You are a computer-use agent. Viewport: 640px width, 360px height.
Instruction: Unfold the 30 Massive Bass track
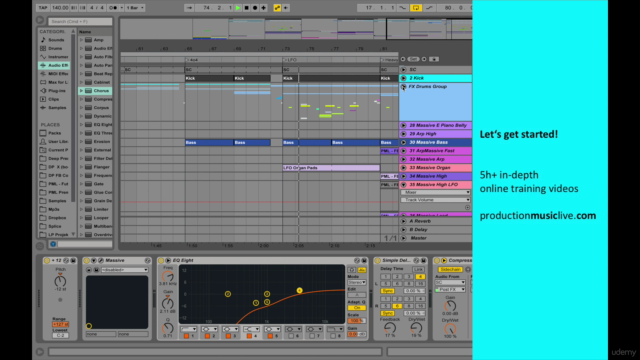click(x=403, y=142)
